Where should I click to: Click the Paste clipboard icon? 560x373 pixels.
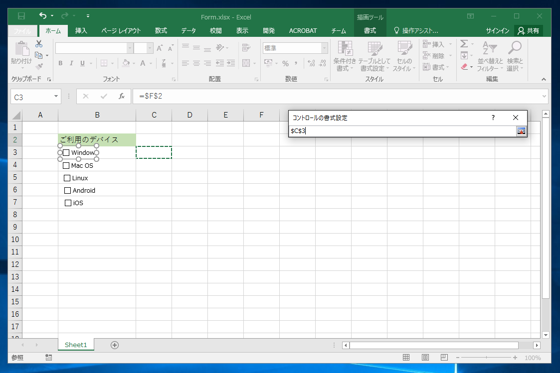(21, 49)
